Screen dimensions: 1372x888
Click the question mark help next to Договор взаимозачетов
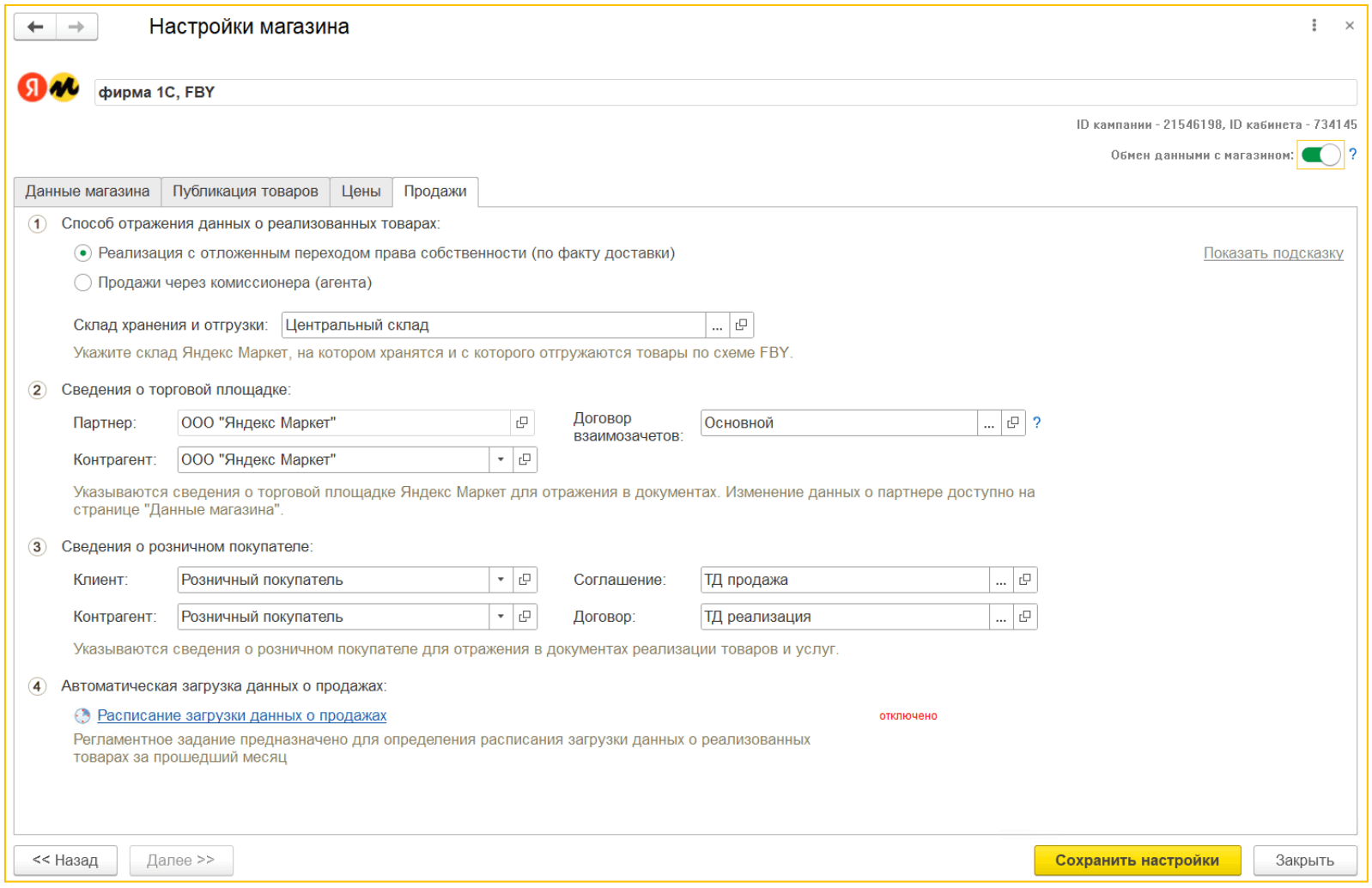1036,423
